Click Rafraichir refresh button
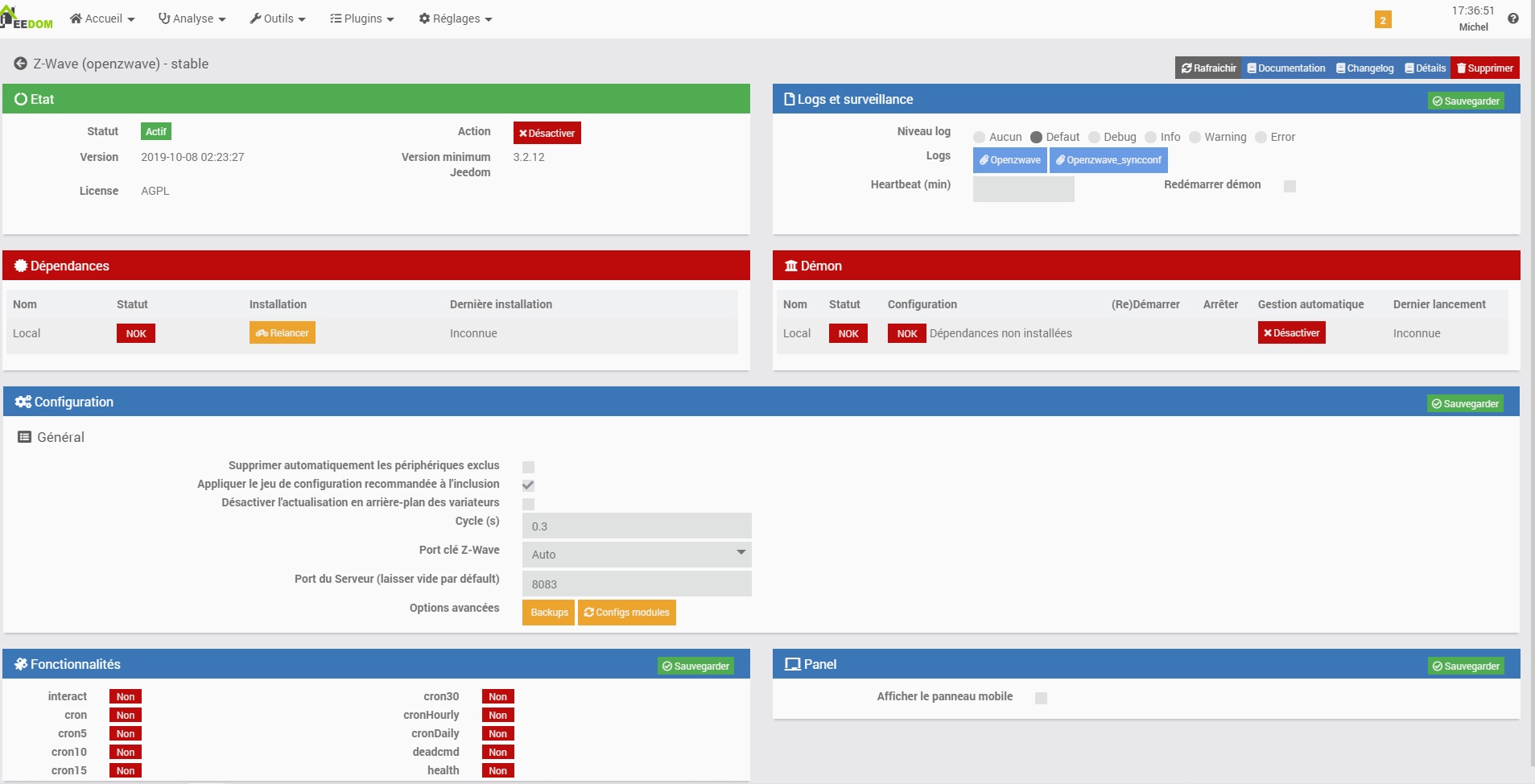The height and width of the screenshot is (784, 1535). click(x=1208, y=68)
